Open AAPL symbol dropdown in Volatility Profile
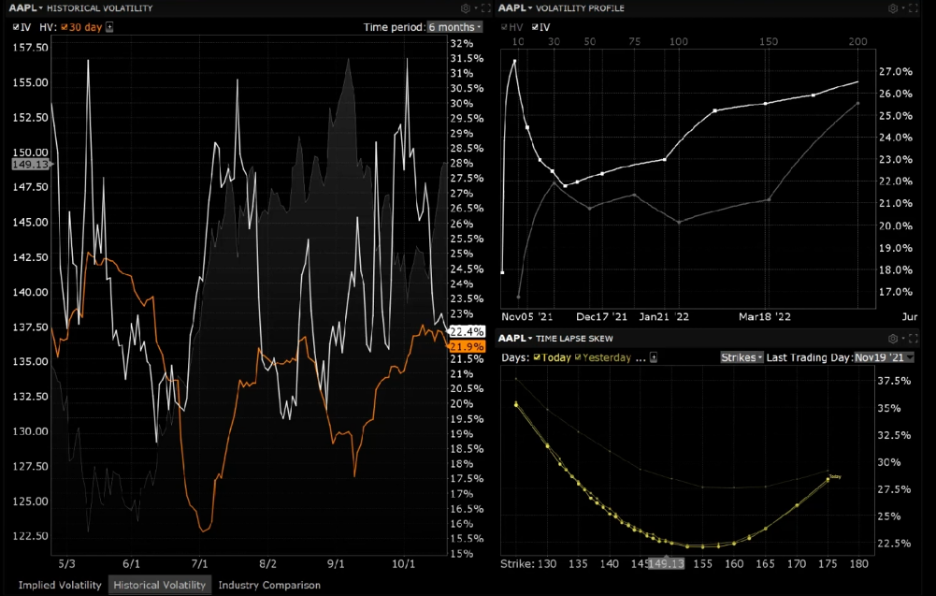Screen dimensions: 936x596 click(x=515, y=8)
